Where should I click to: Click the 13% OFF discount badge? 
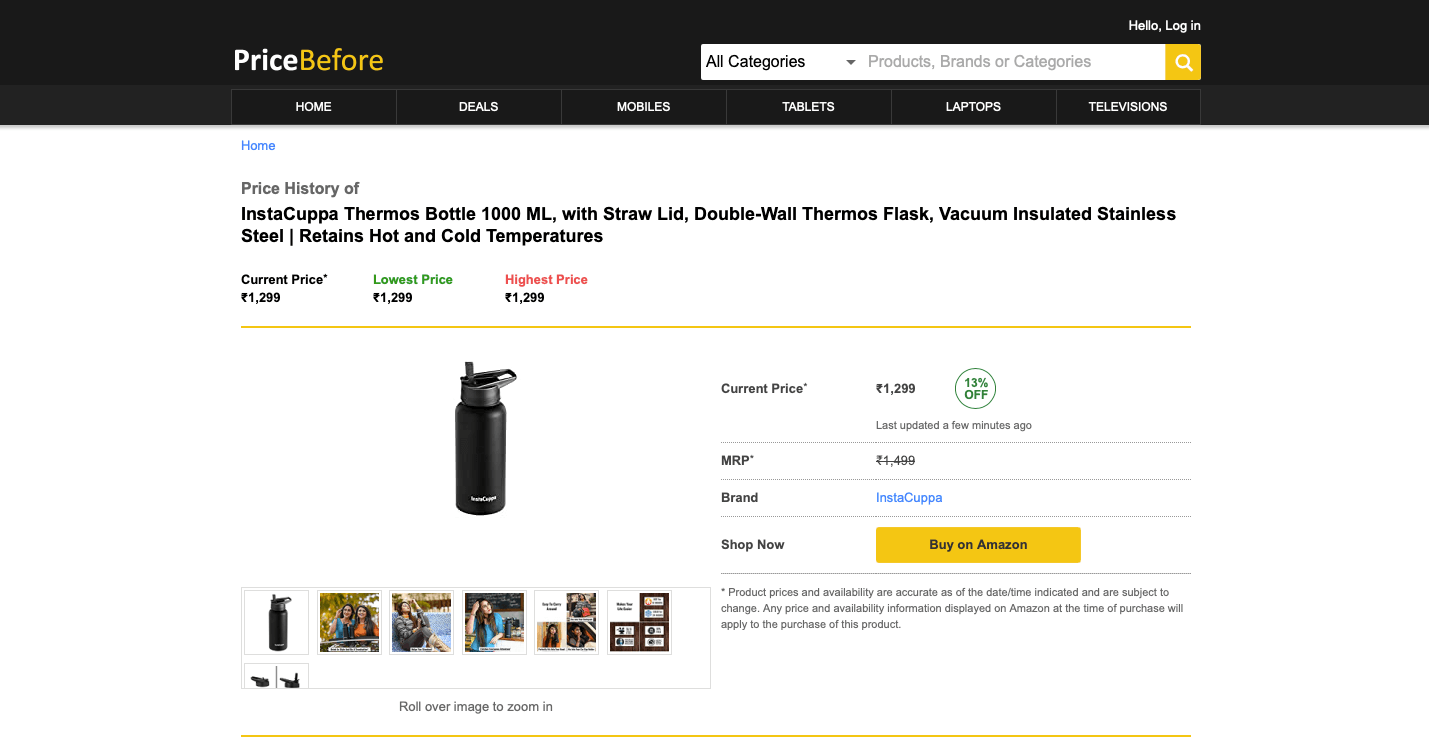coord(975,388)
